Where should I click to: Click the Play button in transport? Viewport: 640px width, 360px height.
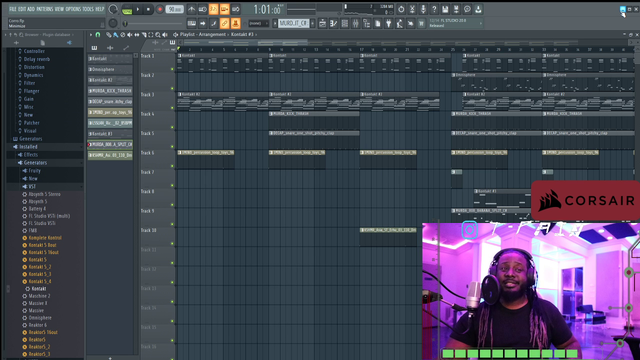tap(138, 9)
